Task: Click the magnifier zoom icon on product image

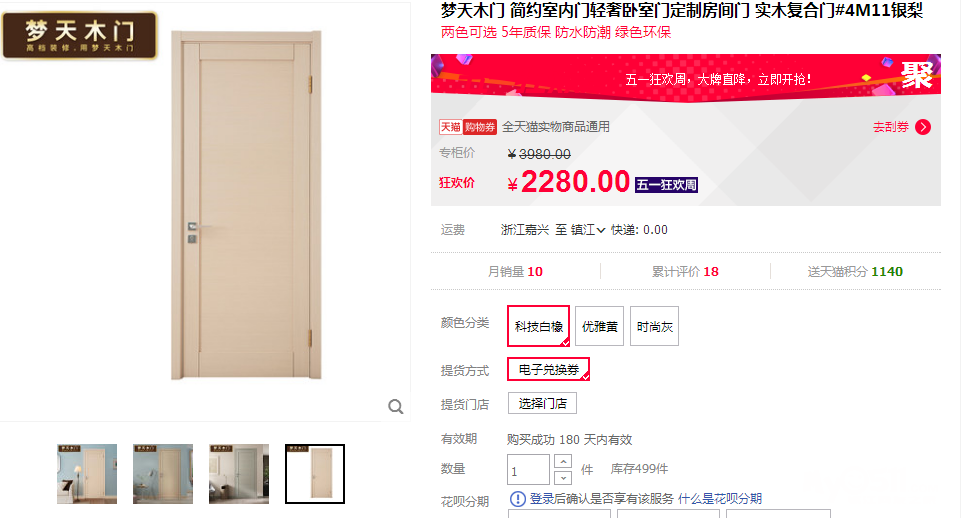Action: (396, 407)
